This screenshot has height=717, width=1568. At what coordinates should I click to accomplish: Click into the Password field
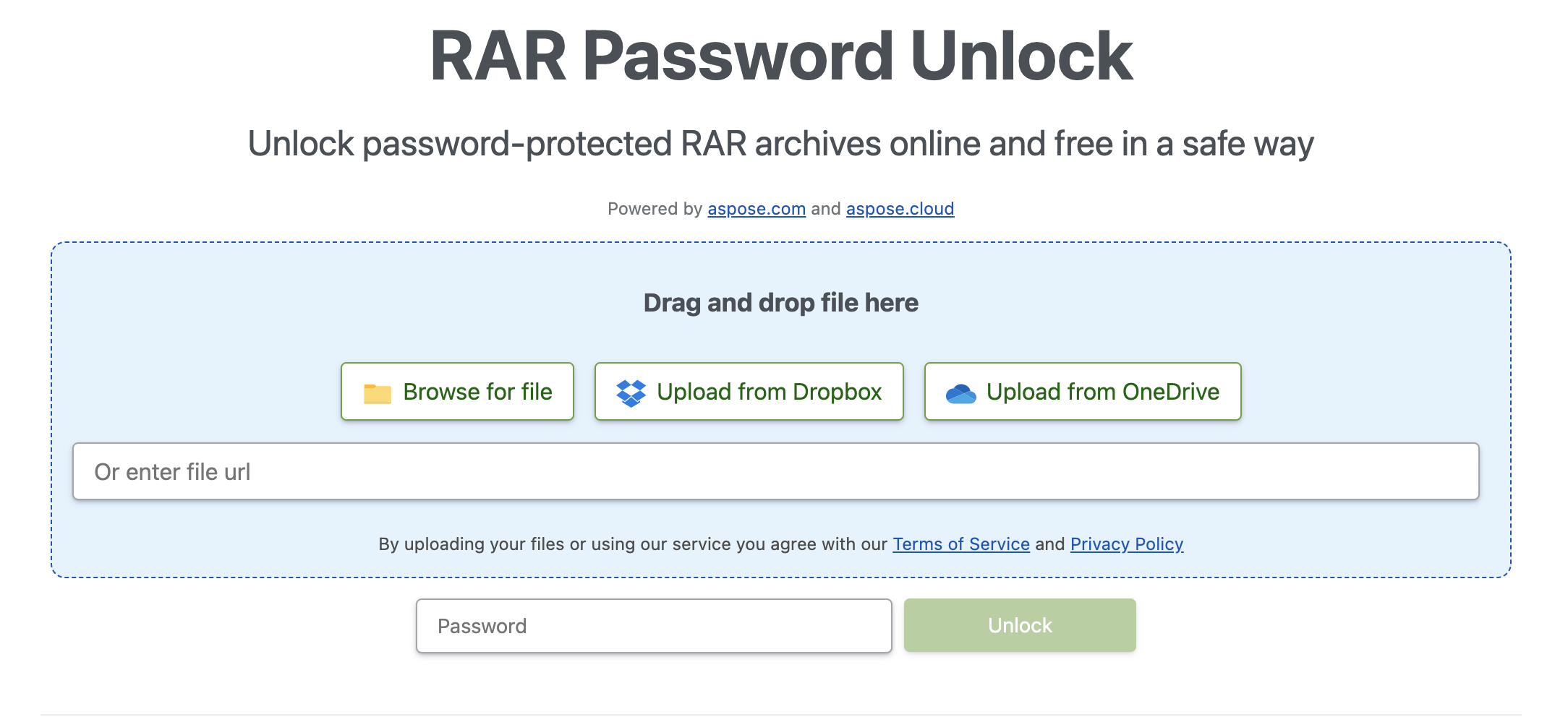tap(653, 626)
